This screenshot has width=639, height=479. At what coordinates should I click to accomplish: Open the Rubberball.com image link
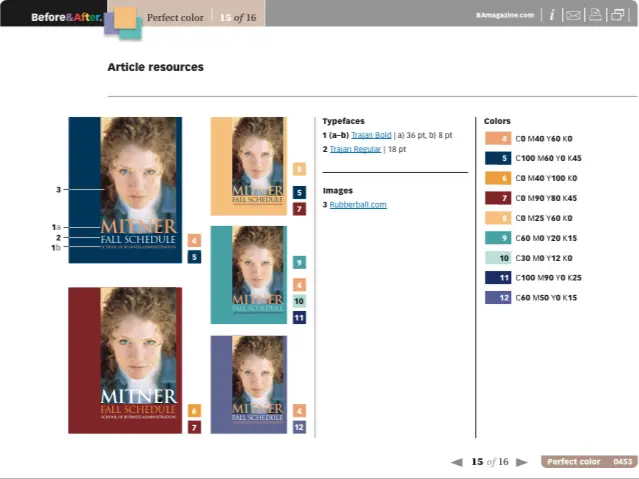360,205
